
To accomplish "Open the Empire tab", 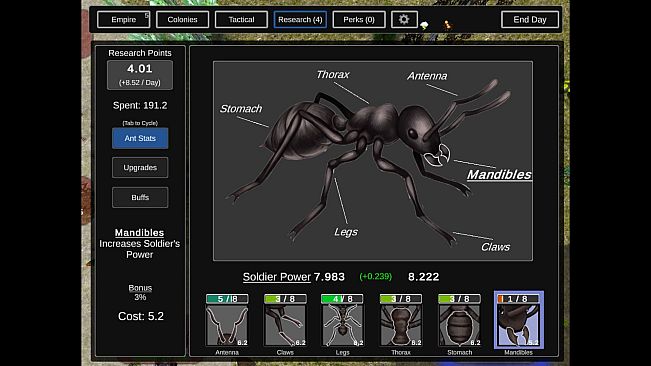I will coord(123,20).
